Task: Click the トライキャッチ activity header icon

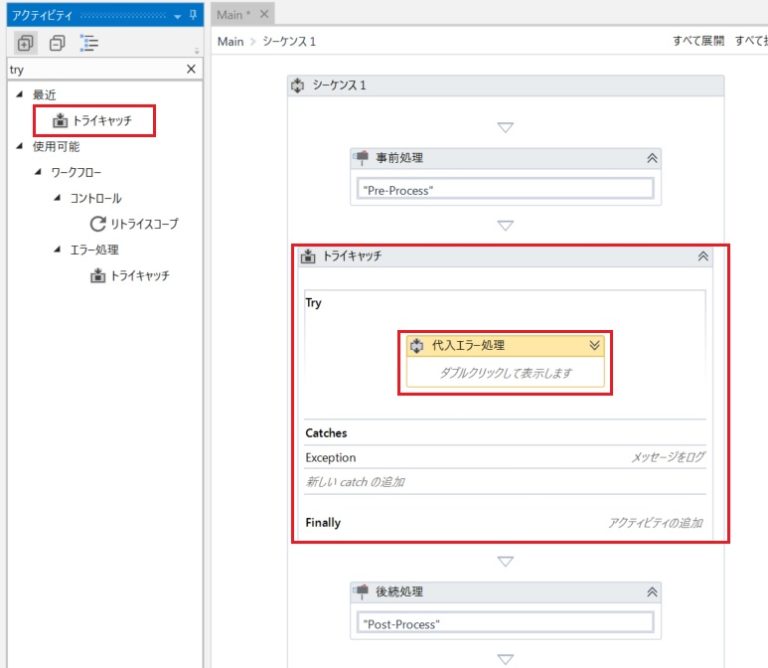Action: 308,256
